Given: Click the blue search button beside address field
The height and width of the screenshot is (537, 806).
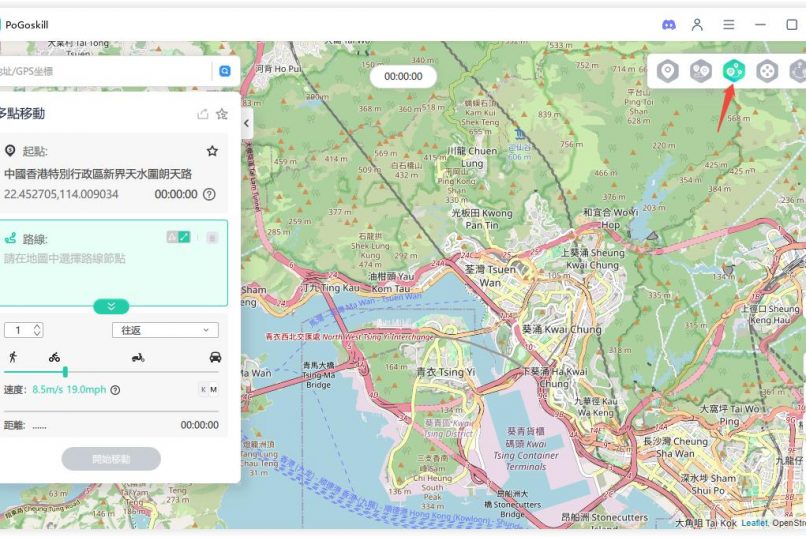Looking at the screenshot, I should click(225, 71).
